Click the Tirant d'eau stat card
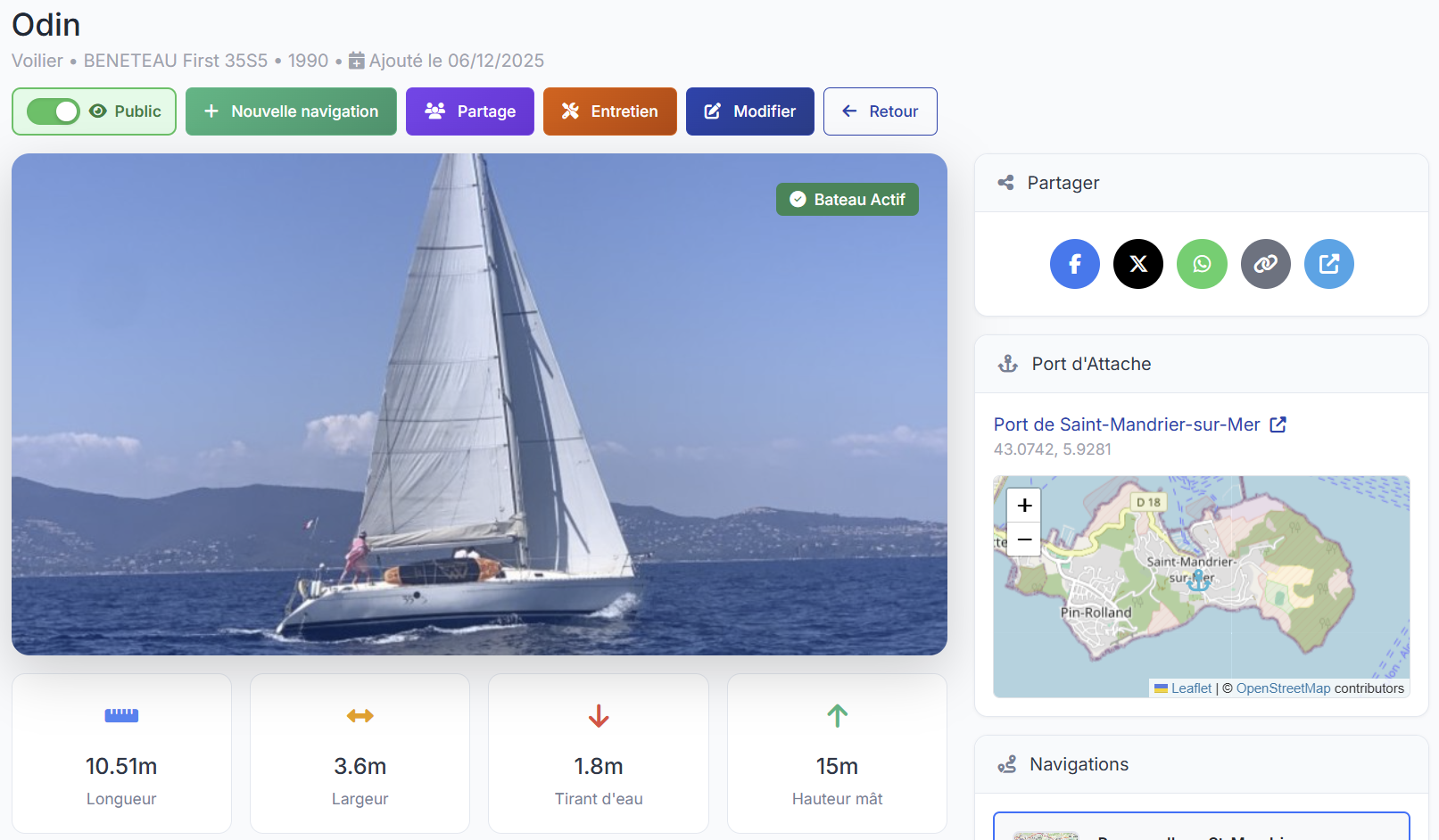Viewport: 1439px width, 840px height. tap(598, 754)
